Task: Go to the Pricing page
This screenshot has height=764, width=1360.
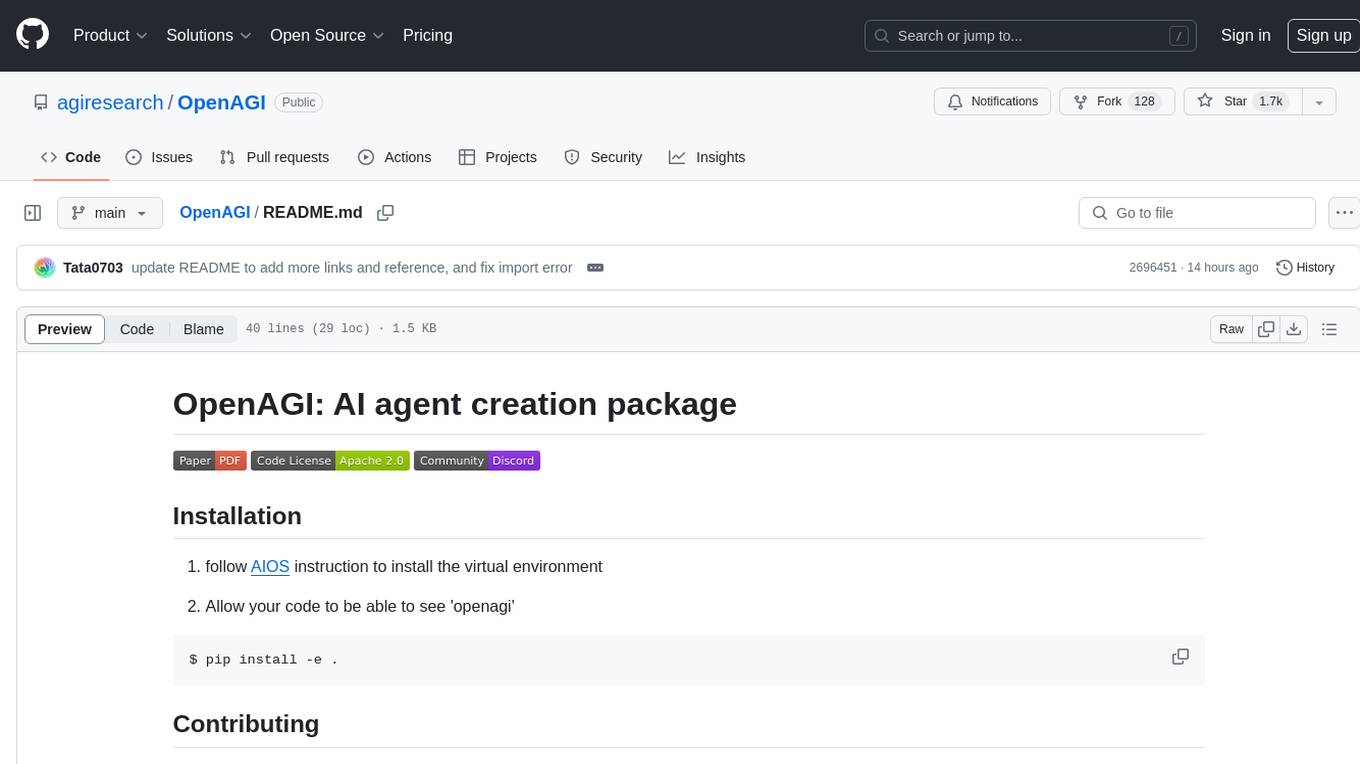Action: click(x=427, y=35)
